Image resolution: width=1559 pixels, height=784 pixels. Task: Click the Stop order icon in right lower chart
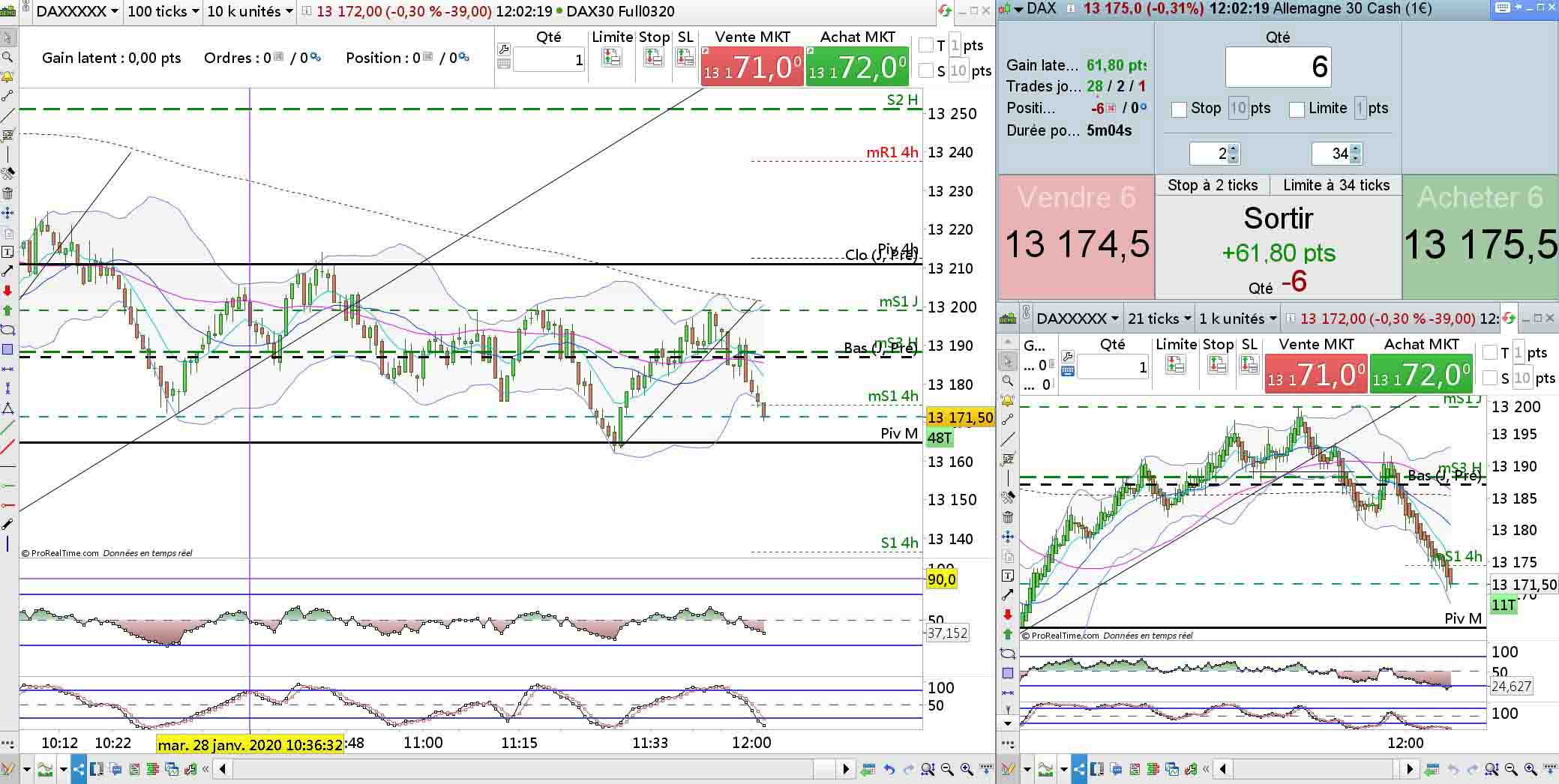coord(1217,364)
